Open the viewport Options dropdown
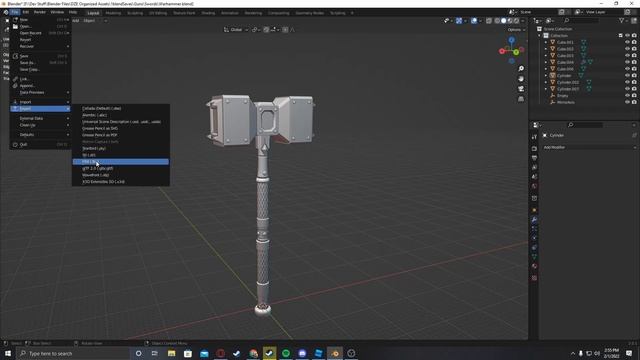 [516, 30]
